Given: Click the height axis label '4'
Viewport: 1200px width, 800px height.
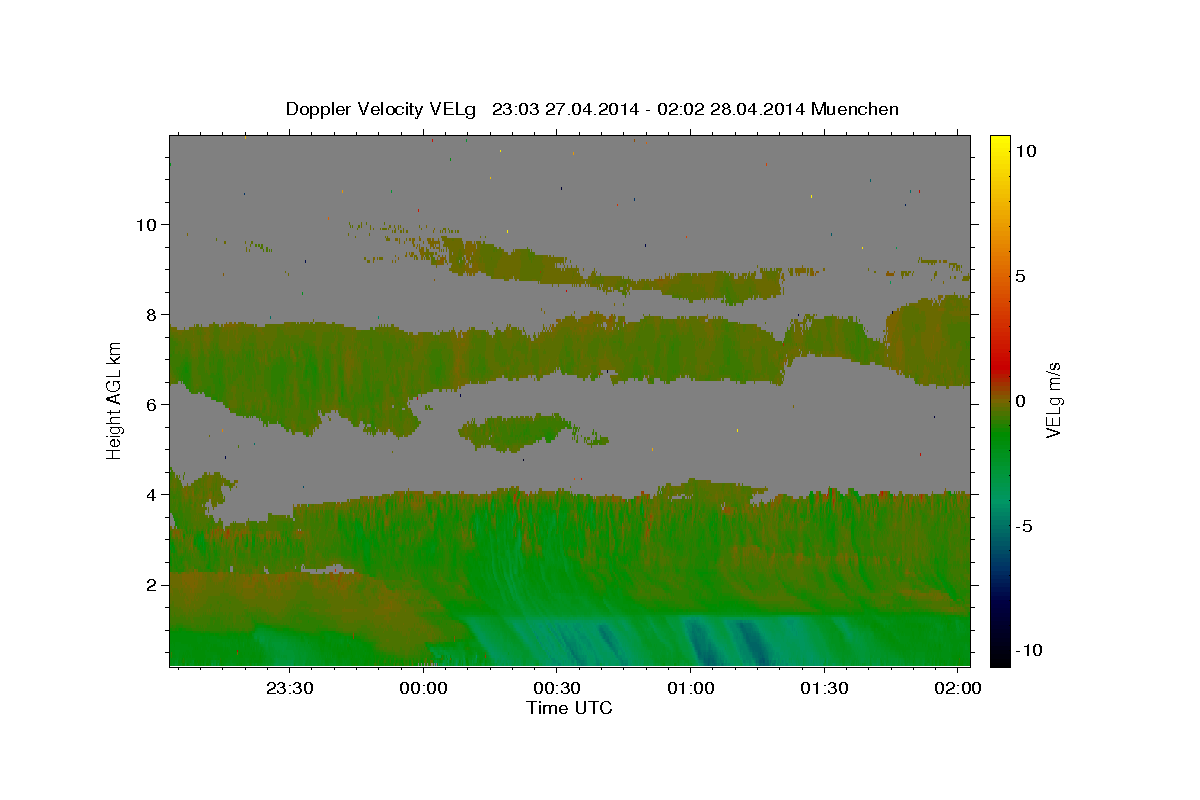Looking at the screenshot, I should tap(151, 495).
